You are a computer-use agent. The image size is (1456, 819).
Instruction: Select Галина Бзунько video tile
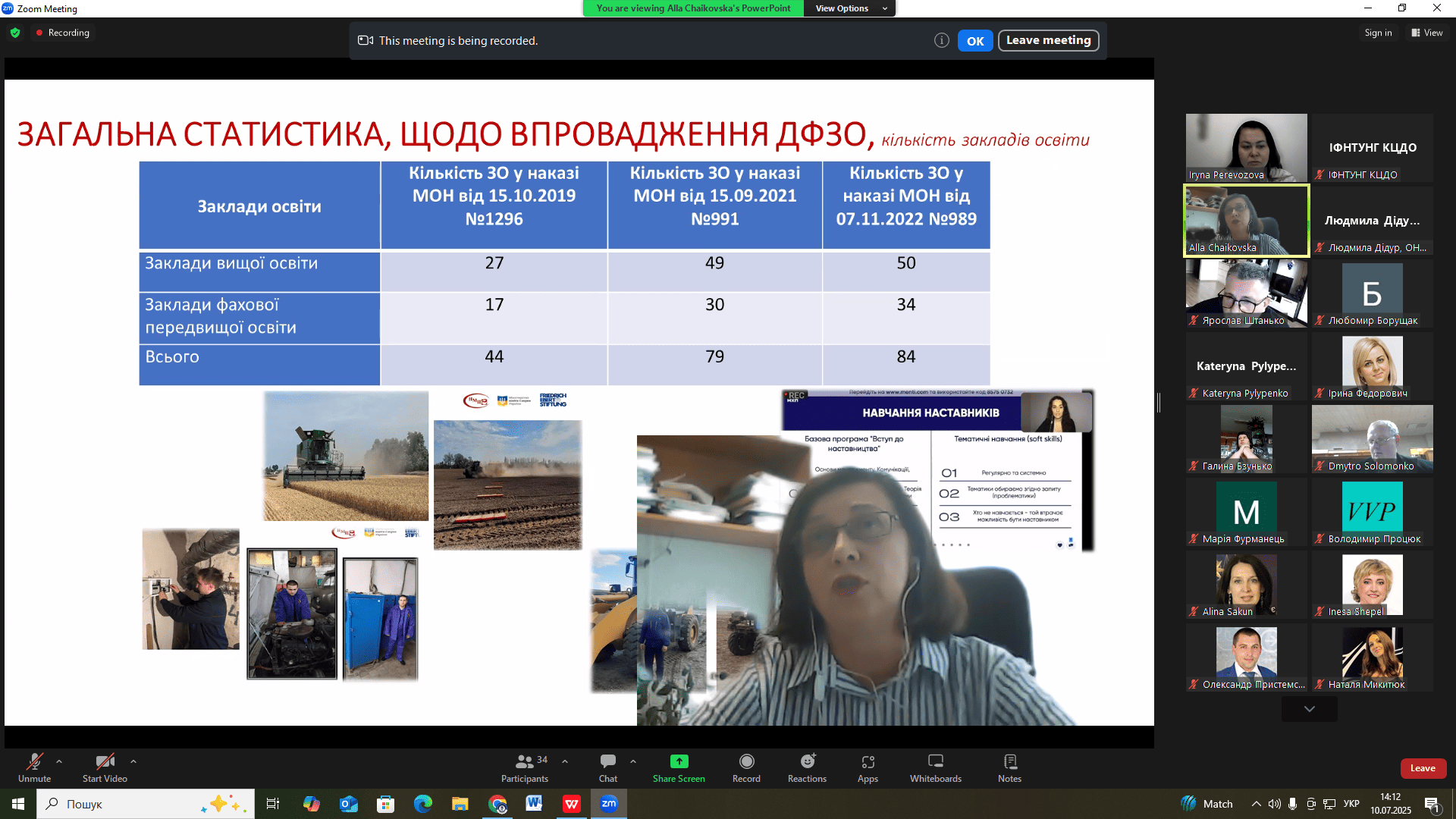coord(1247,439)
